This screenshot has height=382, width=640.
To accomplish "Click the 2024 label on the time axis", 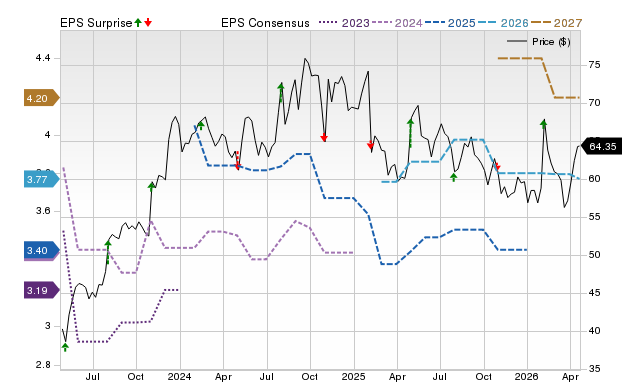I will pos(180,376).
